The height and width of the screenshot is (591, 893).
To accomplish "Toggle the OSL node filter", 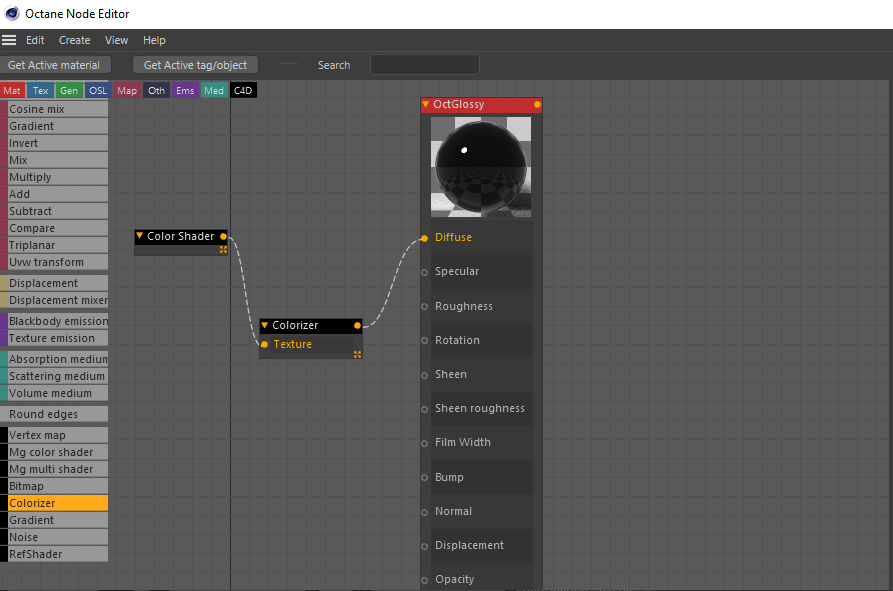I will point(98,91).
